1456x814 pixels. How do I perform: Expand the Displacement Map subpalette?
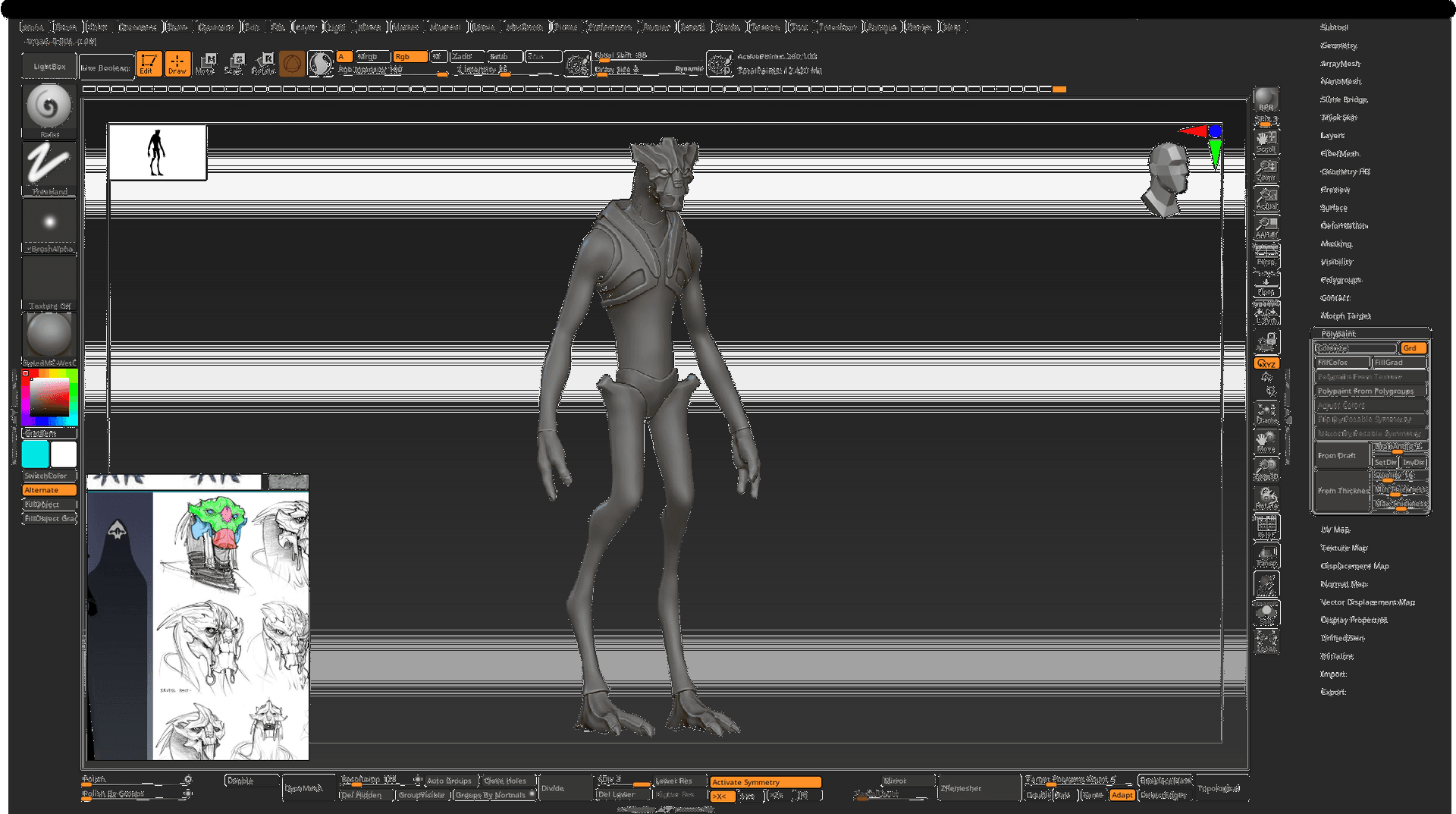[x=1354, y=566]
